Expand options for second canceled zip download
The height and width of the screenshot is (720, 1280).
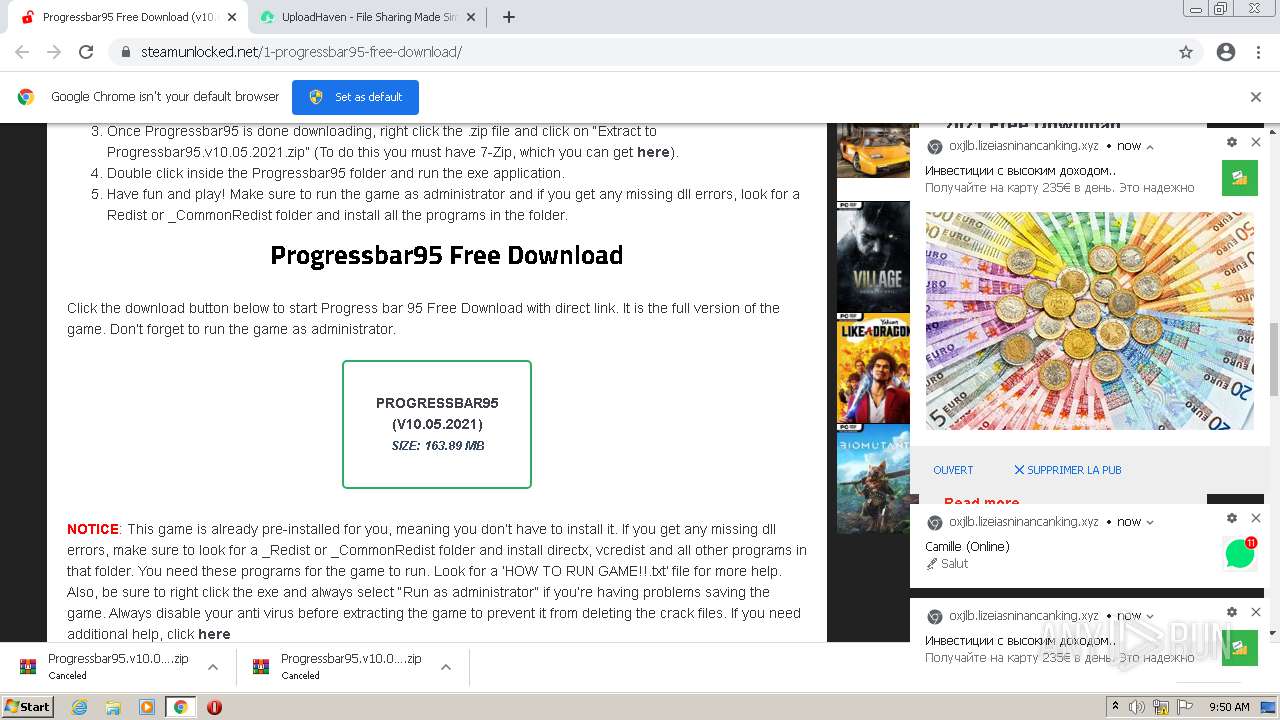(446, 667)
